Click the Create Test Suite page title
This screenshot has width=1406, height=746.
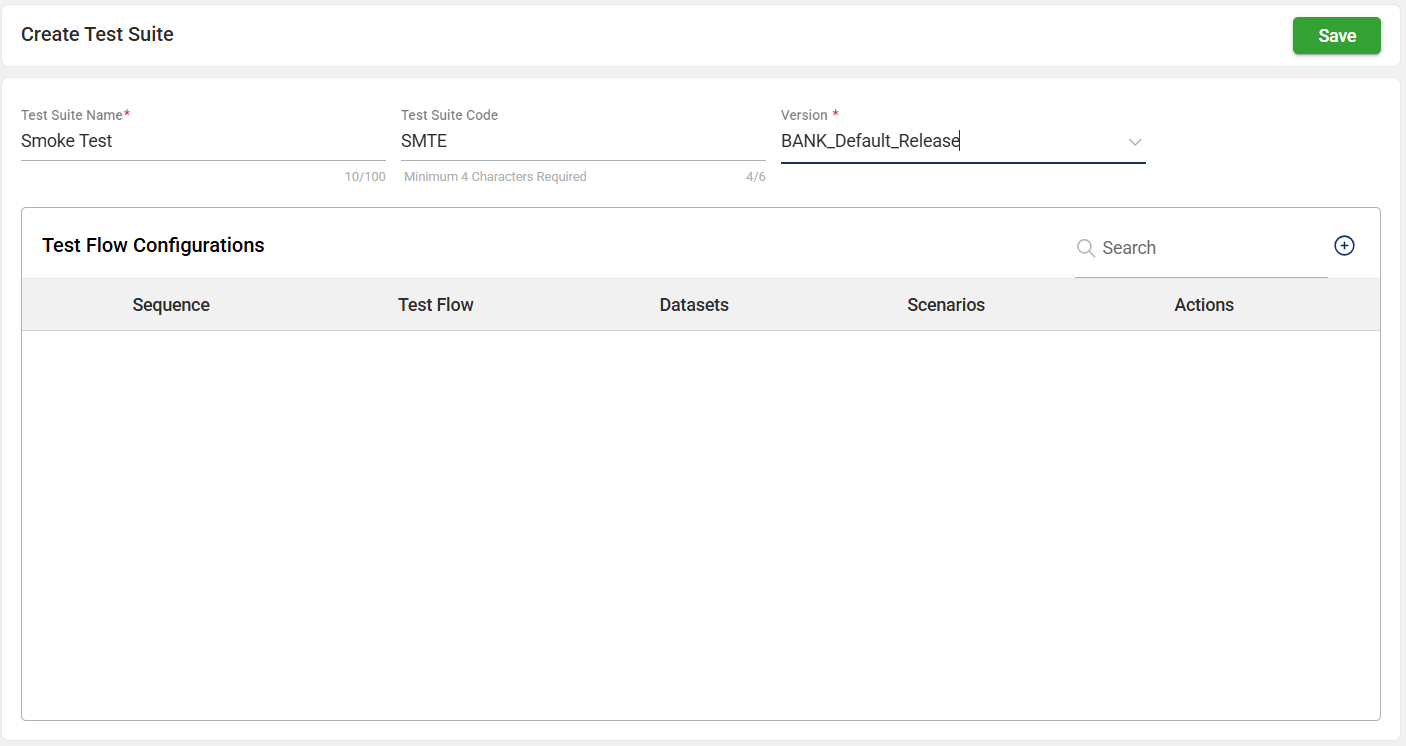[97, 34]
